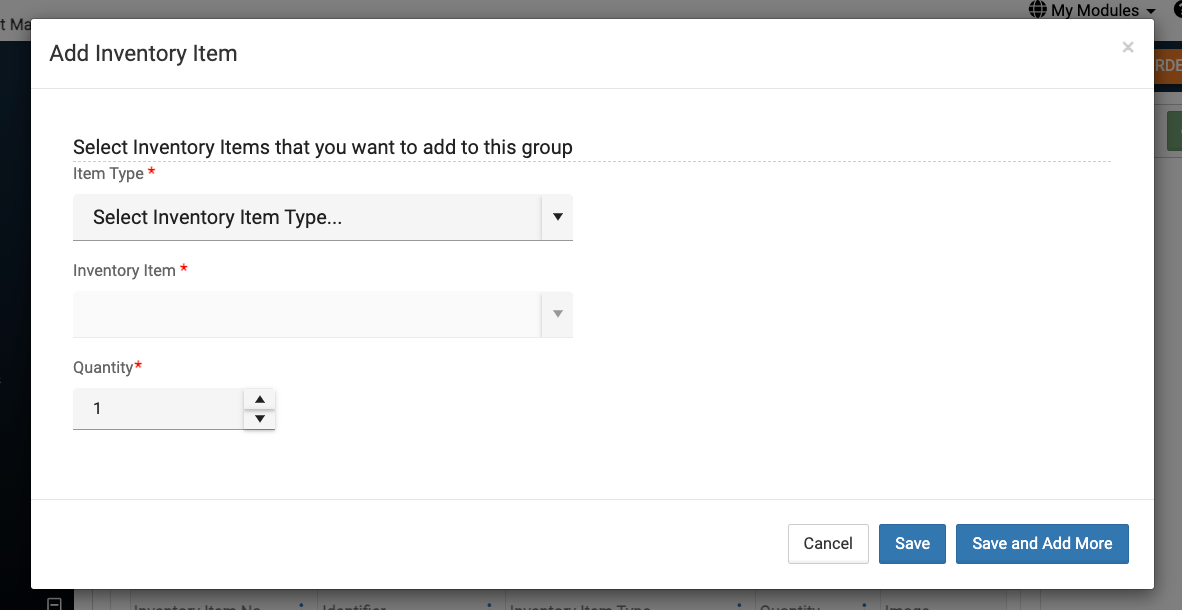Viewport: 1182px width, 610px height.
Task: Click the orange button behind the dialog
Action: pos(1167,65)
